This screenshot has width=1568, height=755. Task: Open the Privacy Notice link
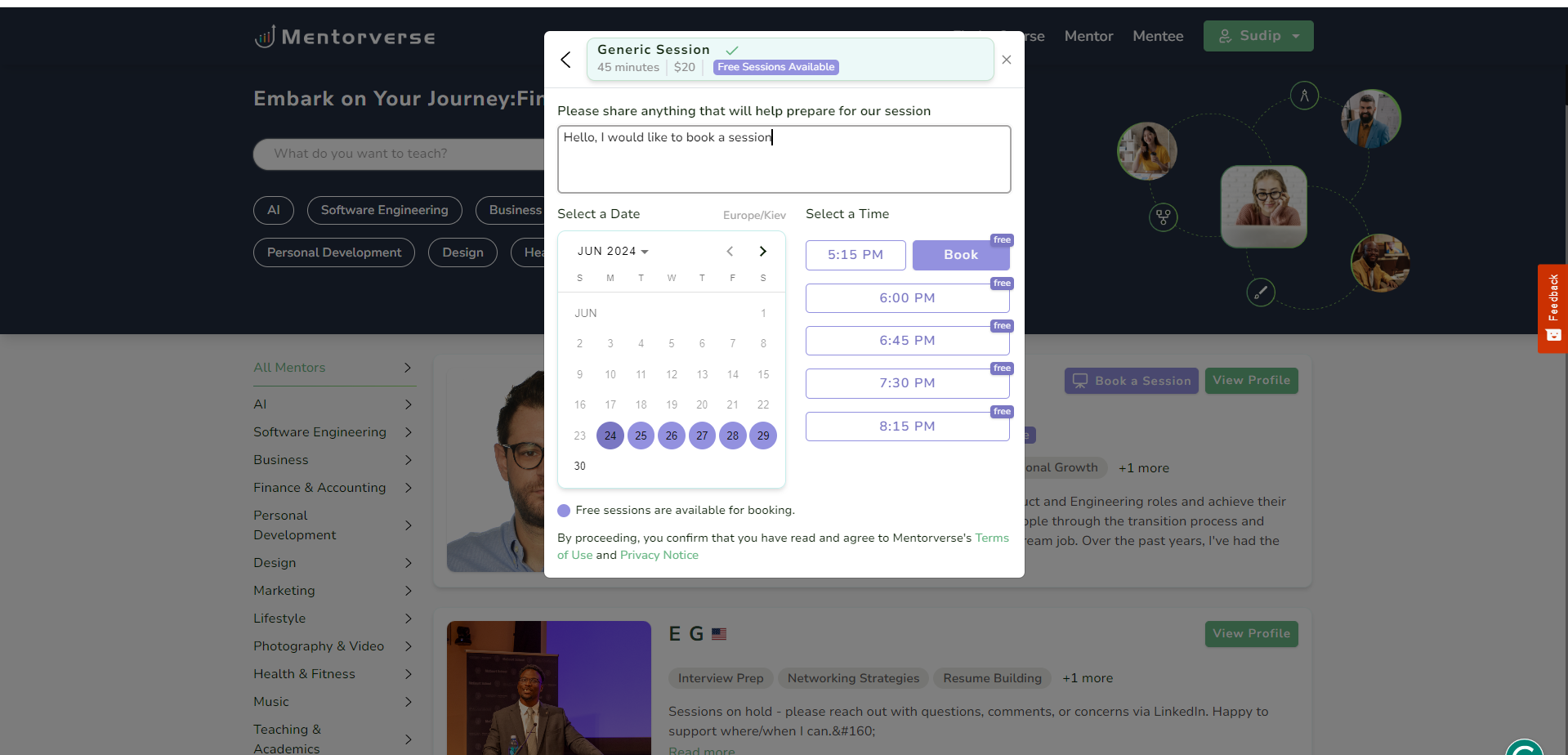[659, 555]
